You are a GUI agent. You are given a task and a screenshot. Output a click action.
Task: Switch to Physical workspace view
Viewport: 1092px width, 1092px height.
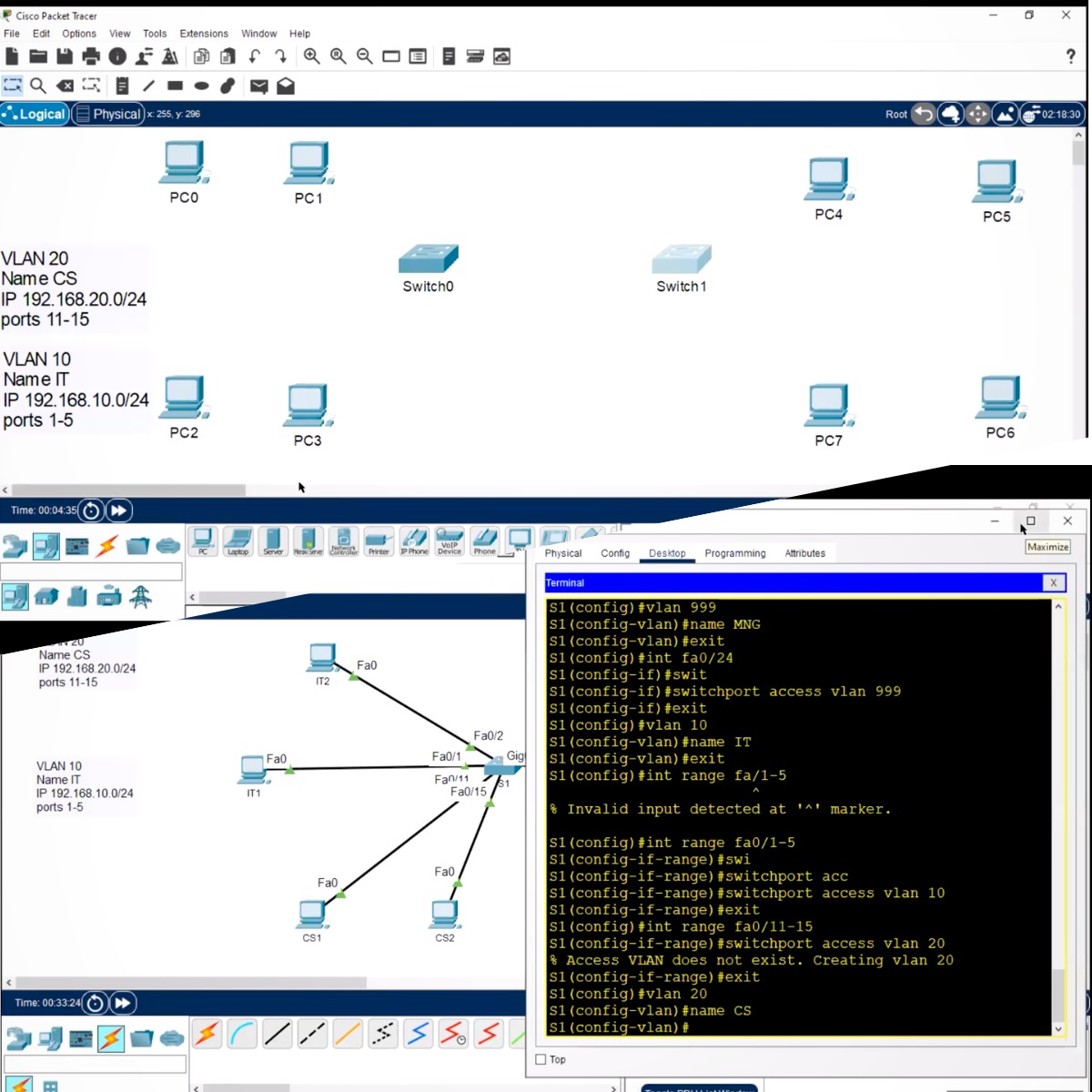(x=107, y=114)
